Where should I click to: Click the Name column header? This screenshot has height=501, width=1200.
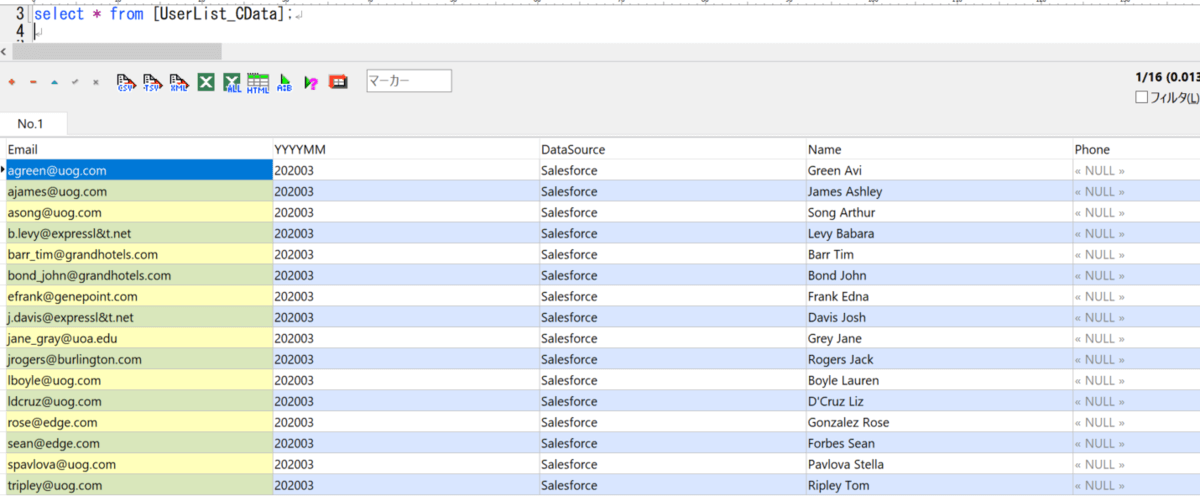click(825, 149)
